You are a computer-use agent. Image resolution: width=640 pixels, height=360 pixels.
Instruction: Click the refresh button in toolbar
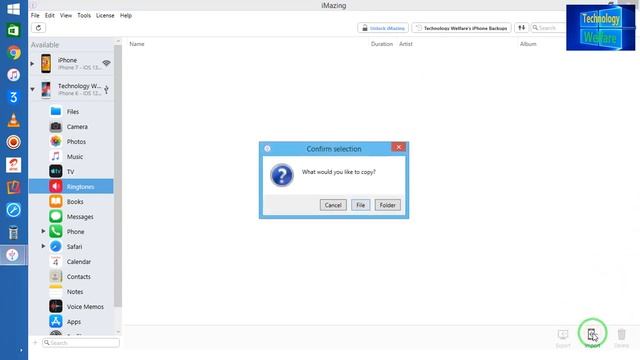(38, 28)
